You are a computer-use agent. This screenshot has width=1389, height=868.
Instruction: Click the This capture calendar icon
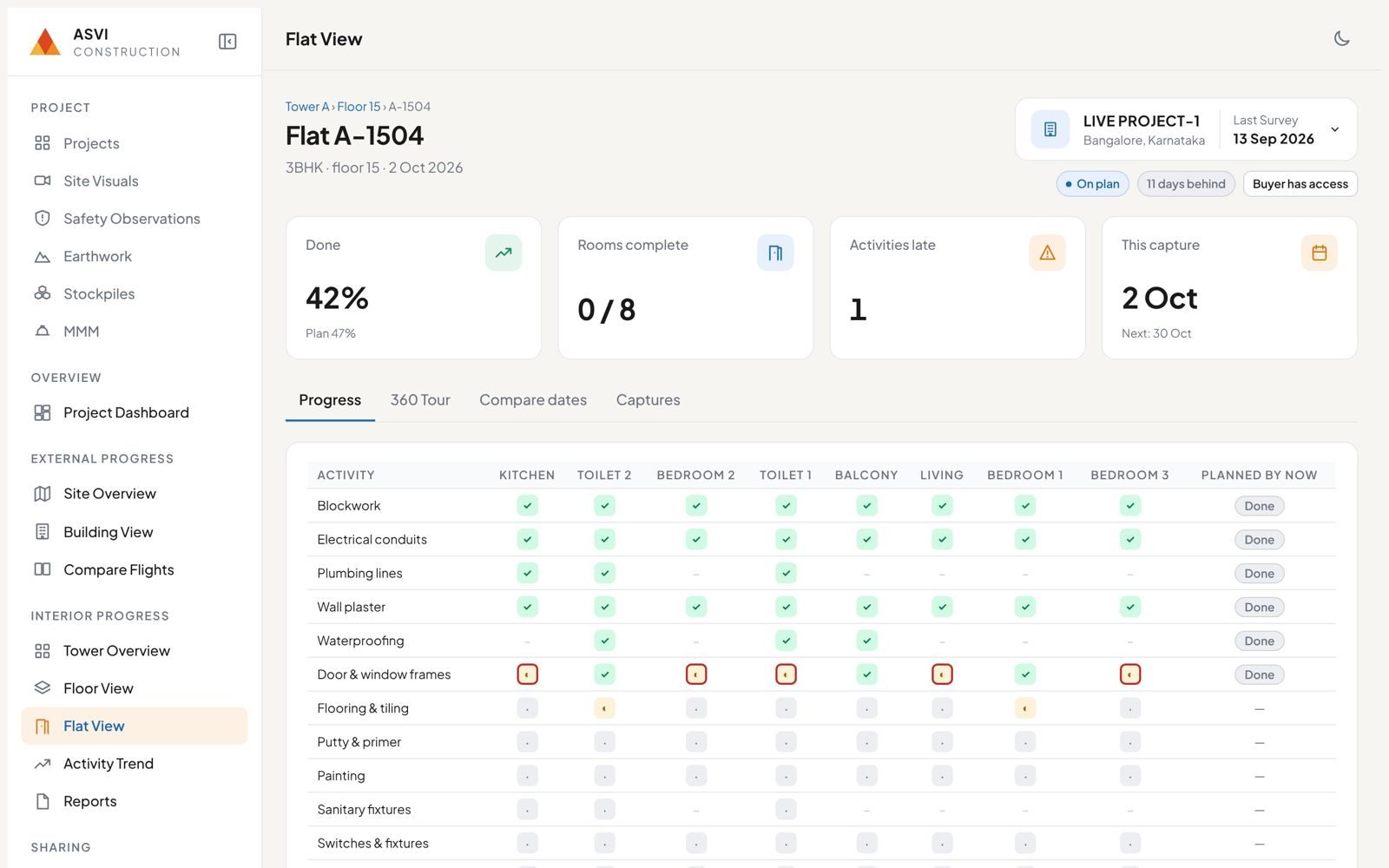(x=1319, y=253)
